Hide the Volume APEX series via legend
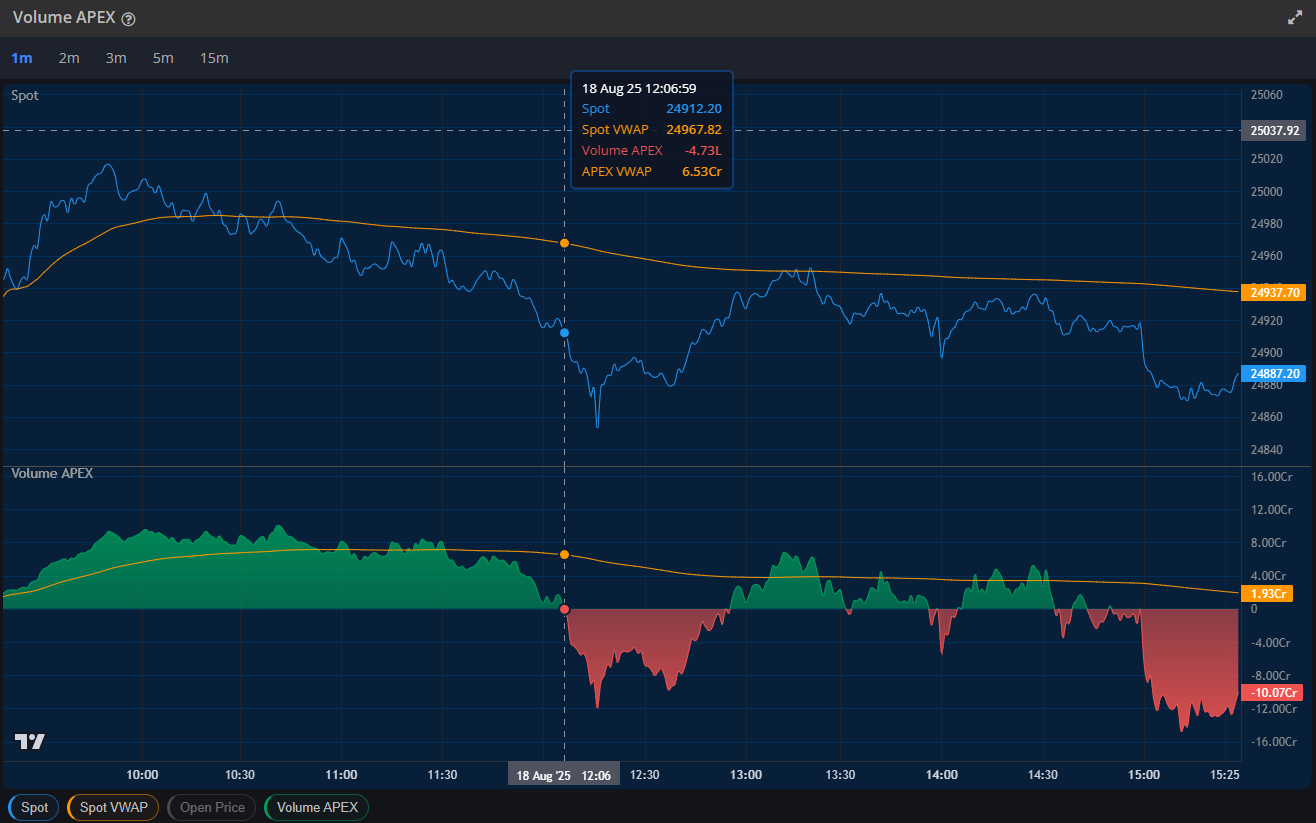The image size is (1316, 823). point(316,807)
